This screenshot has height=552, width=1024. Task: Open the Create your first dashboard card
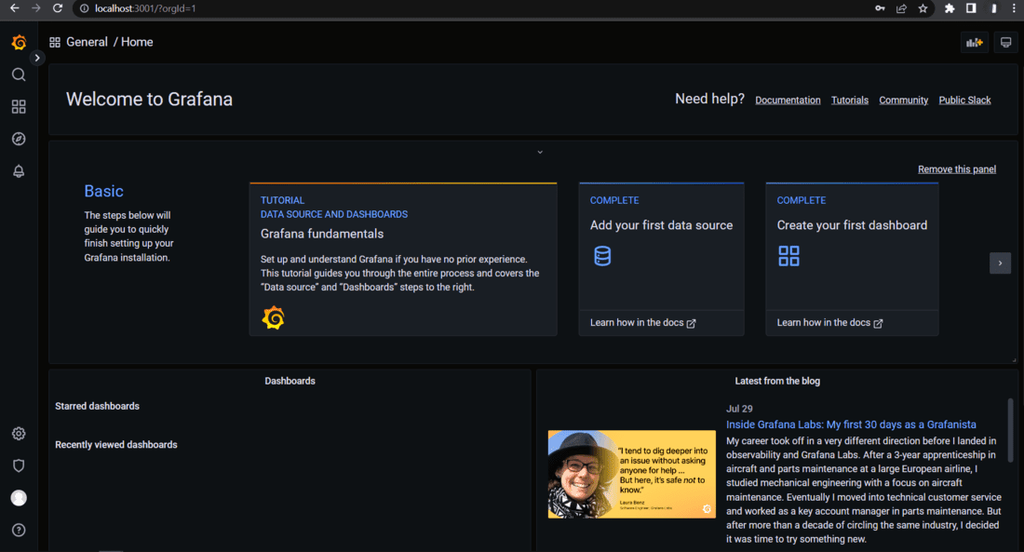point(852,246)
